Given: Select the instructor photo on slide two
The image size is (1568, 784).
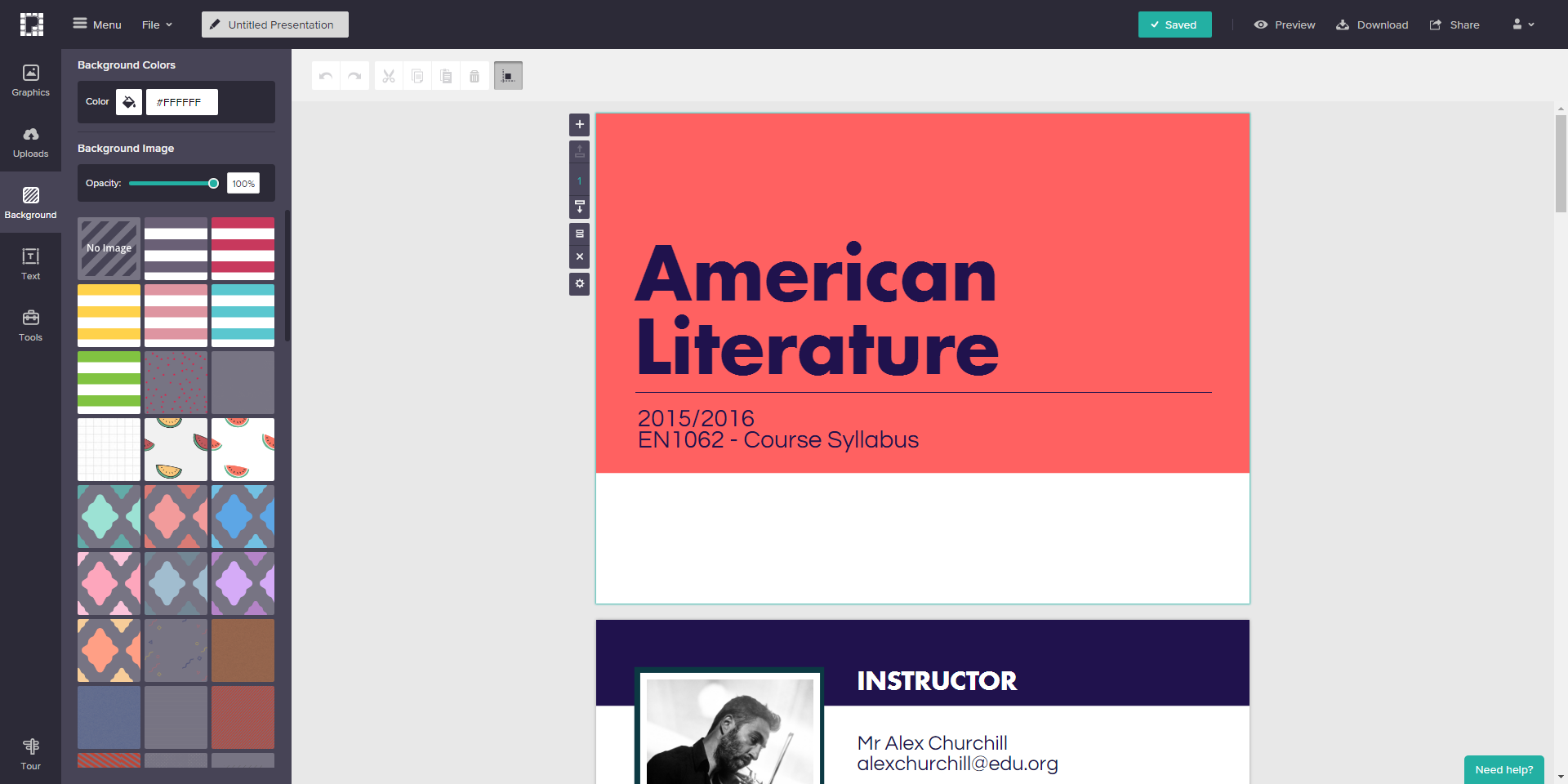Looking at the screenshot, I should click(x=729, y=727).
